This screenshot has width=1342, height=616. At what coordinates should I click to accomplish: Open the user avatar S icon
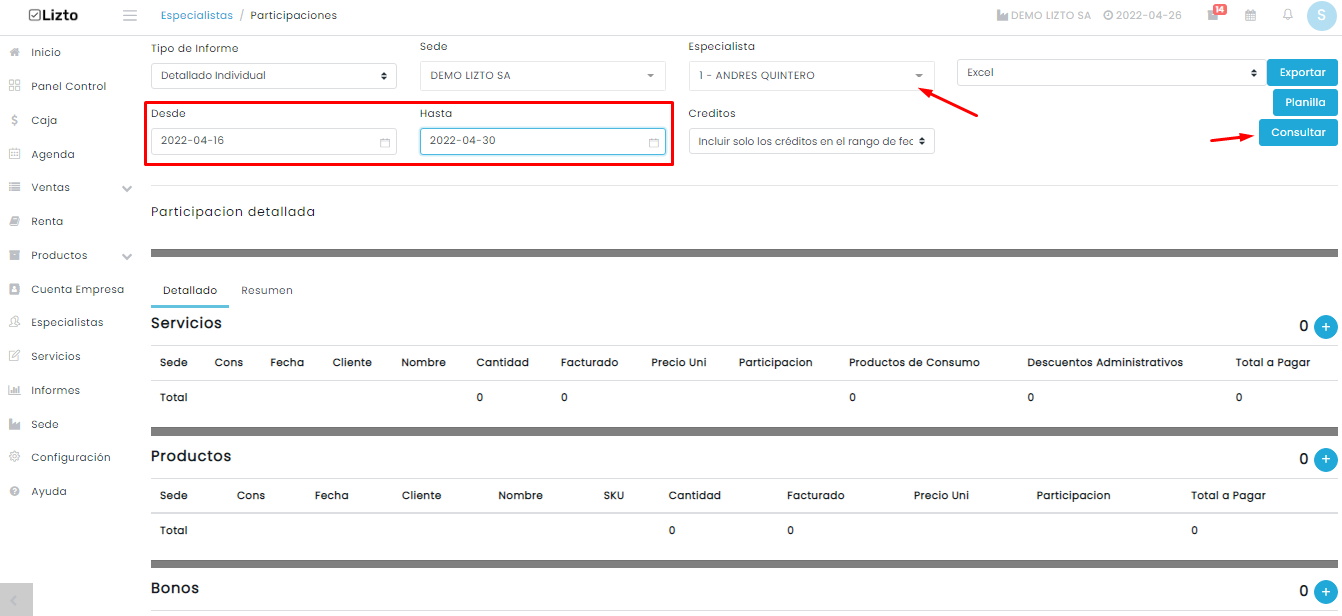point(1321,16)
